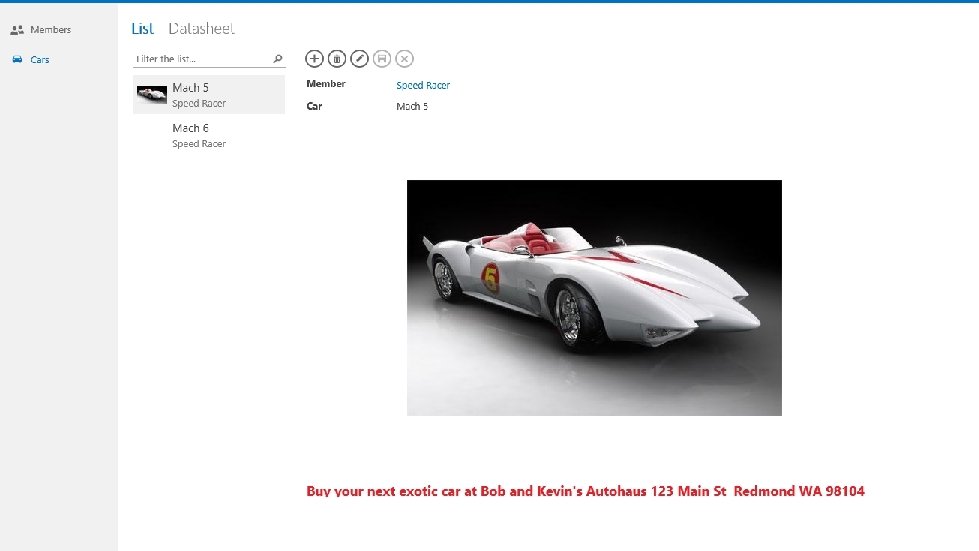Click the Members people icon
The width and height of the screenshot is (979, 551).
[17, 29]
